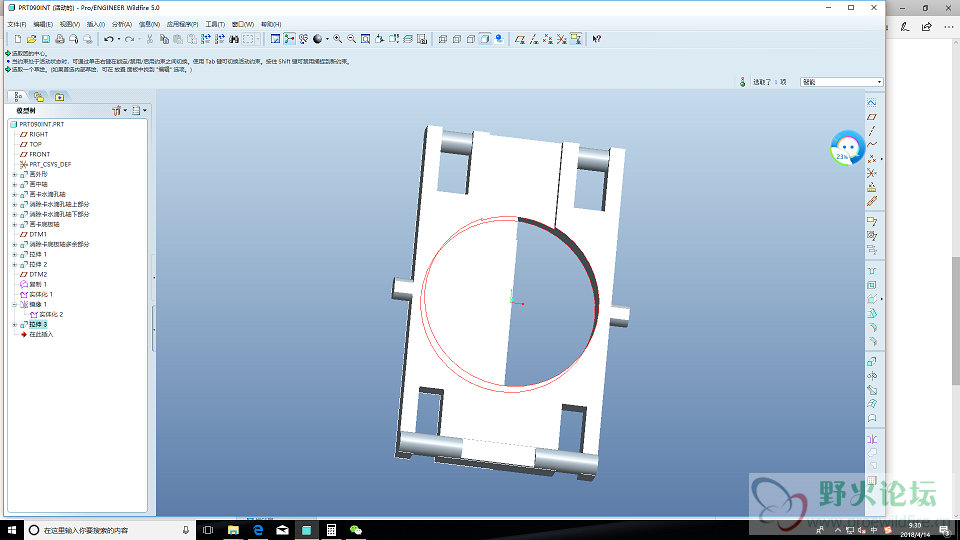The image size is (960, 540).
Task: Expand the 拉伸 2 feature node
Action: click(x=15, y=264)
